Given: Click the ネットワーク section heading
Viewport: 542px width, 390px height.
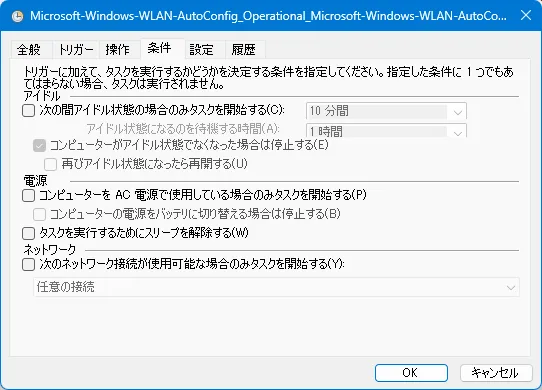Looking at the screenshot, I should click(49, 249).
